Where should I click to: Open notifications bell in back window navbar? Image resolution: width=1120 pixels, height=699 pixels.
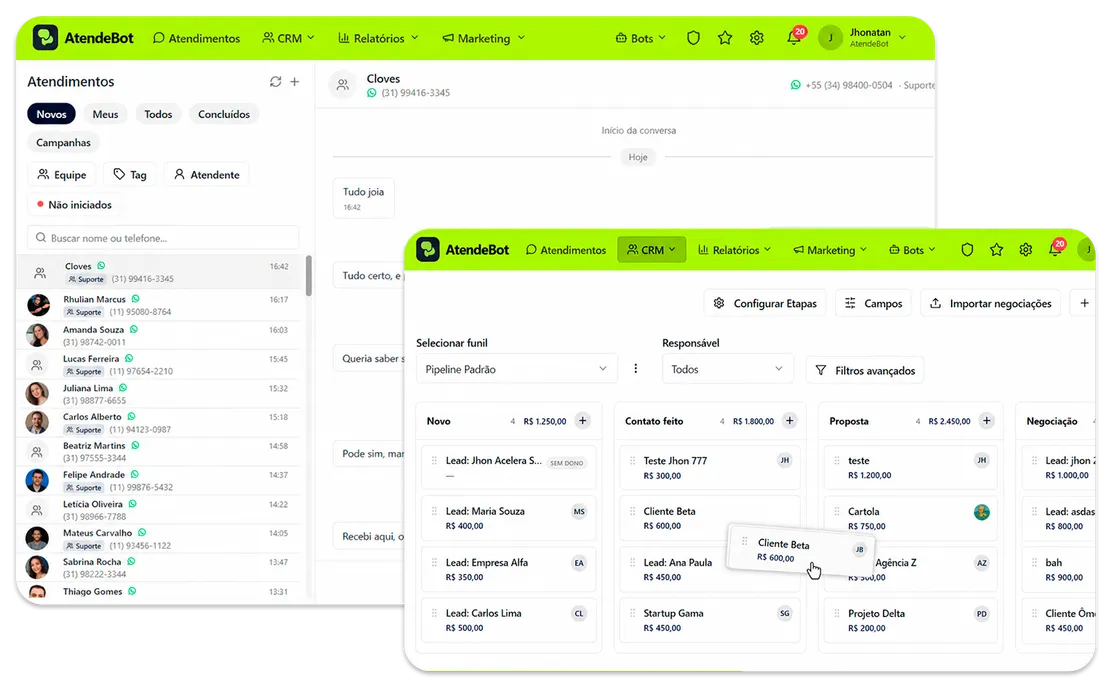click(794, 37)
